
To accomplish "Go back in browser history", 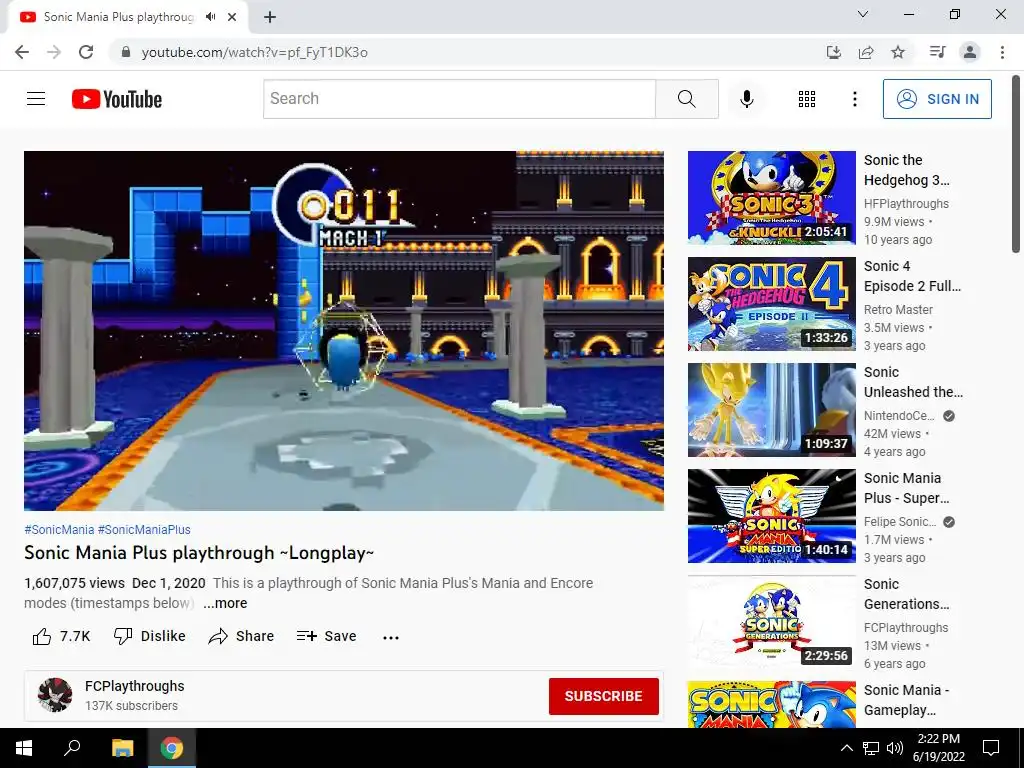I will click(22, 52).
